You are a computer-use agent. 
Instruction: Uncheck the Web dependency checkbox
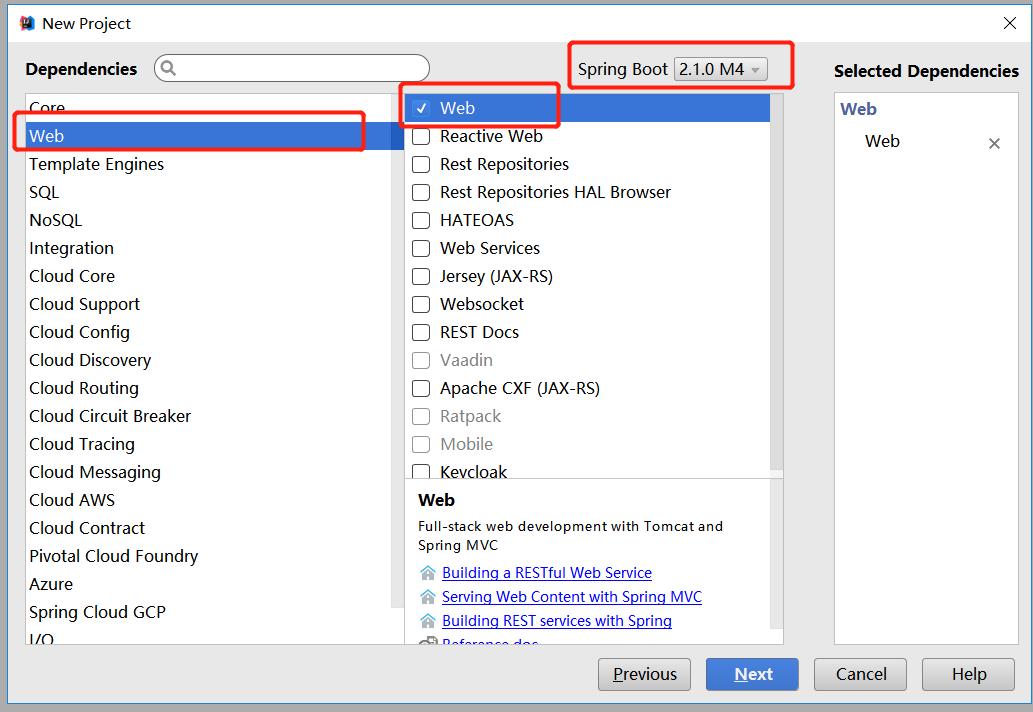[421, 108]
